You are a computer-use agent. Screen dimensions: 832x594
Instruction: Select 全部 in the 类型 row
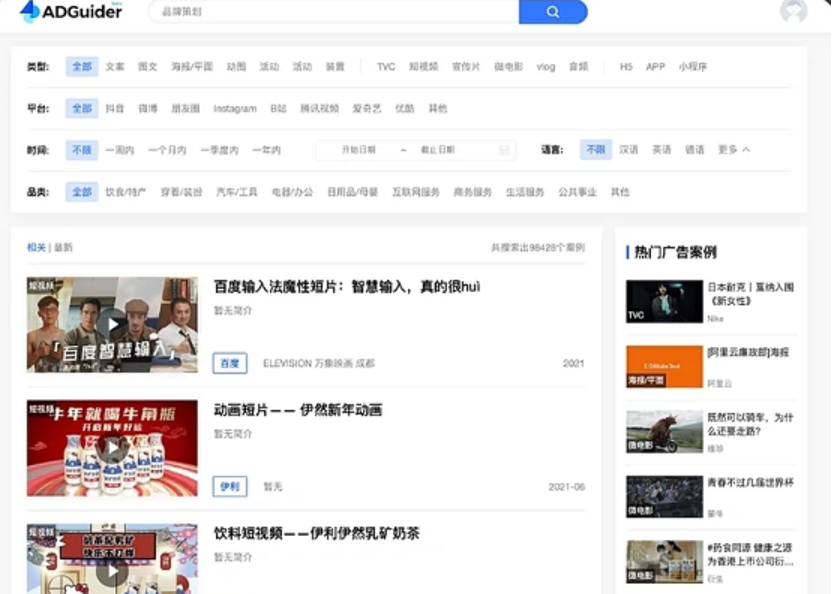coord(82,67)
